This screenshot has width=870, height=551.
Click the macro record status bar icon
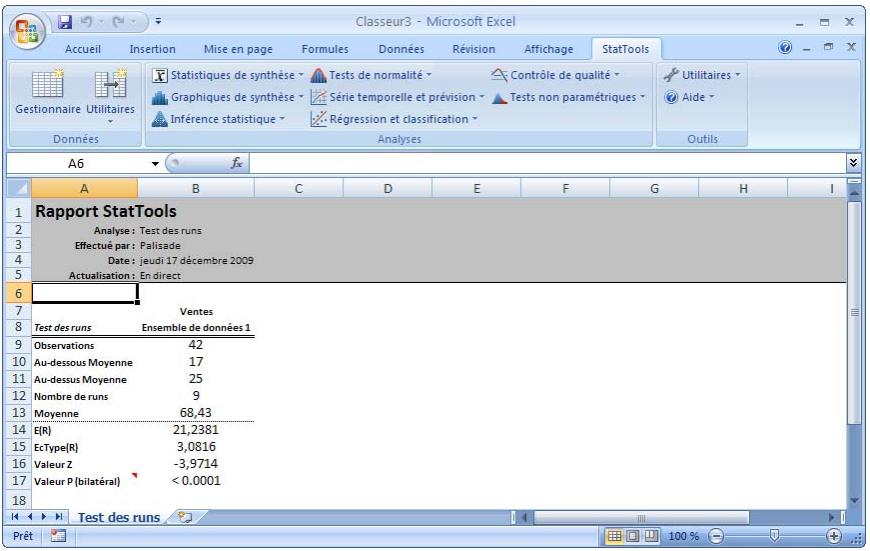tap(58, 536)
